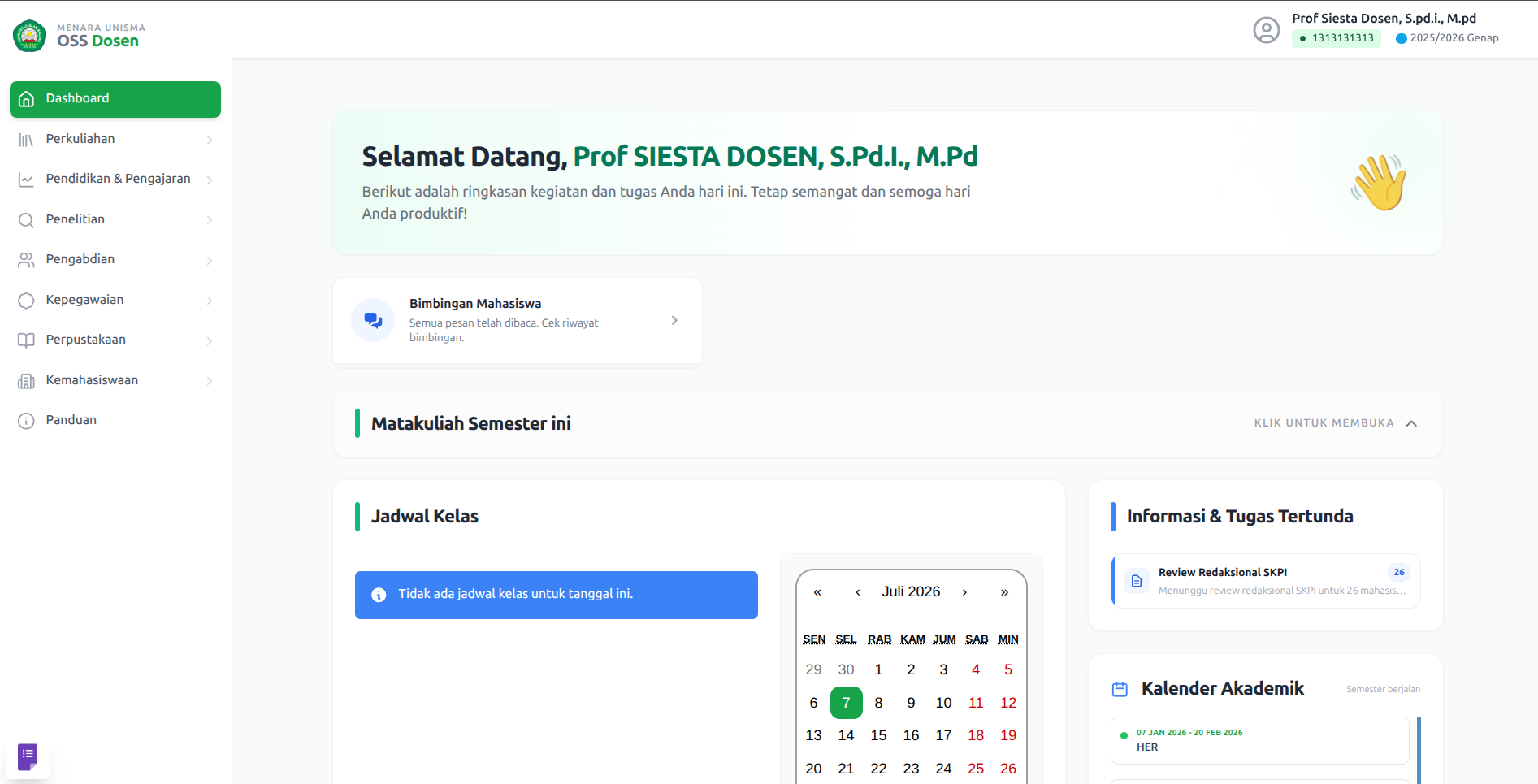Click the Prof Siesta Dosen name
Screen dimensions: 1538x784
point(1384,18)
